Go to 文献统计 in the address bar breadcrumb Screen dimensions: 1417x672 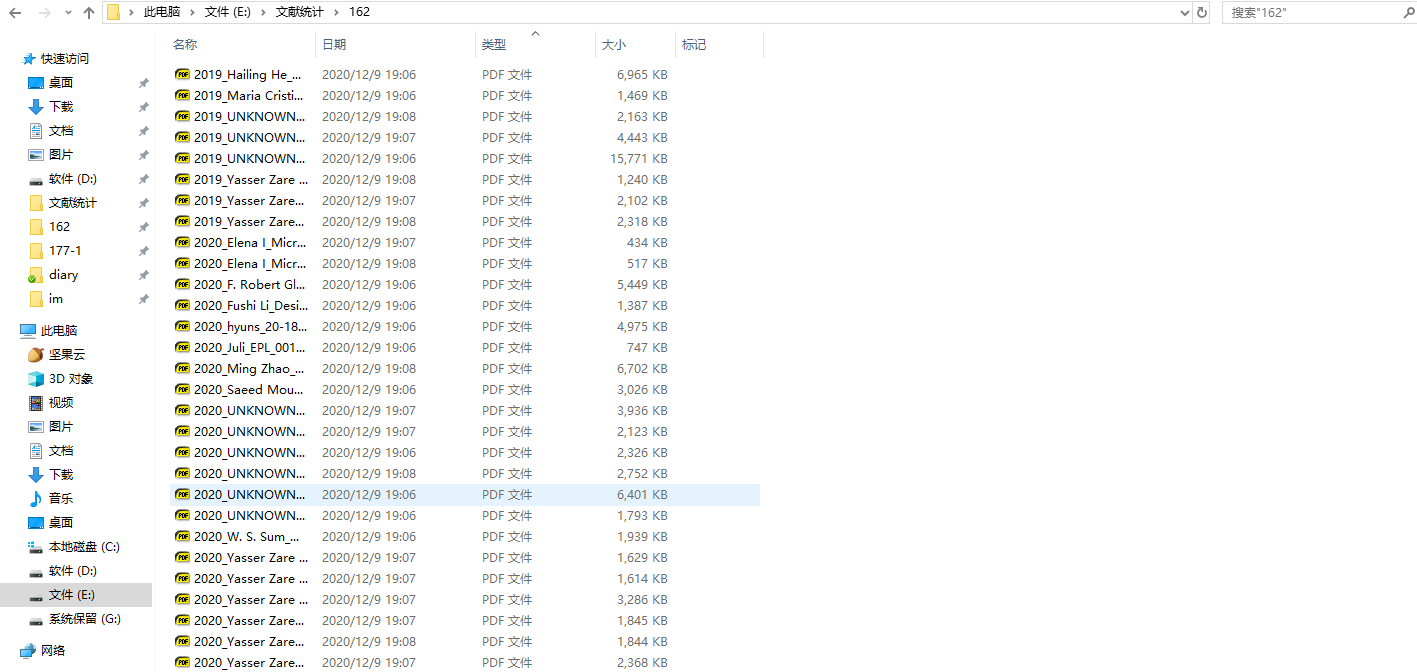[x=300, y=12]
